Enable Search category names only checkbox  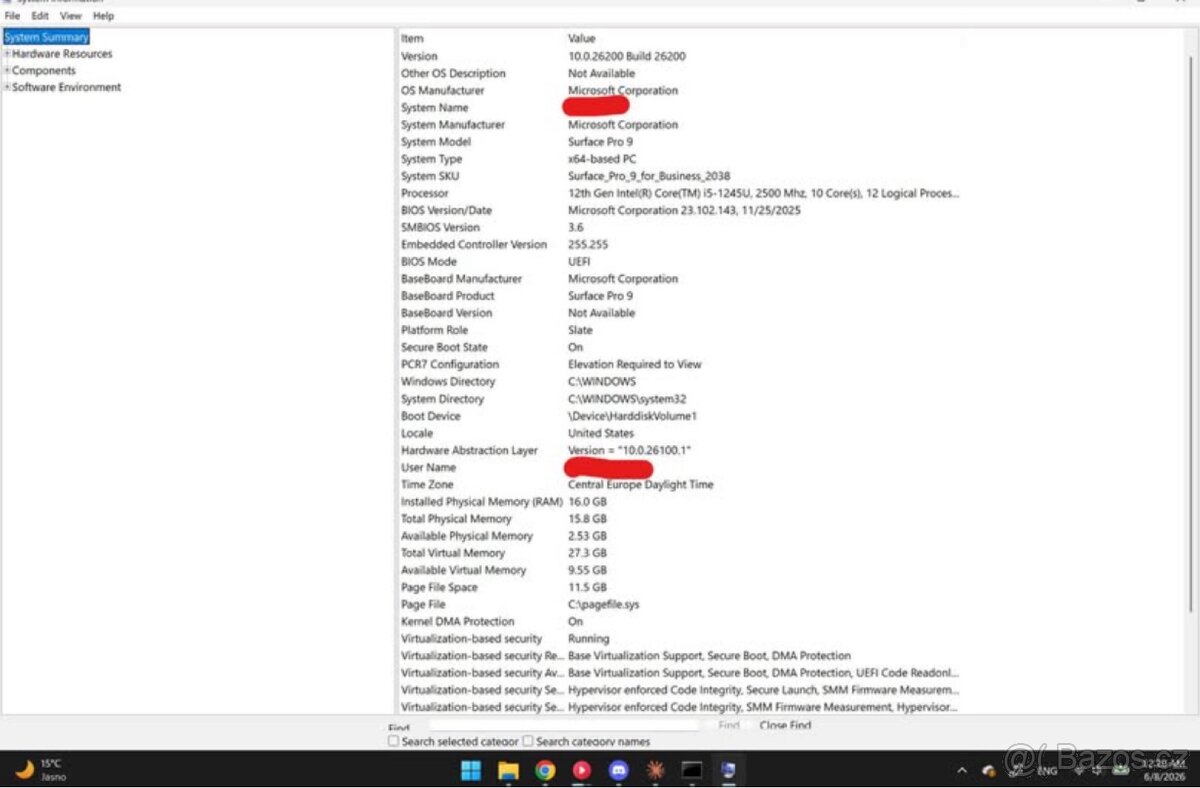tap(528, 742)
